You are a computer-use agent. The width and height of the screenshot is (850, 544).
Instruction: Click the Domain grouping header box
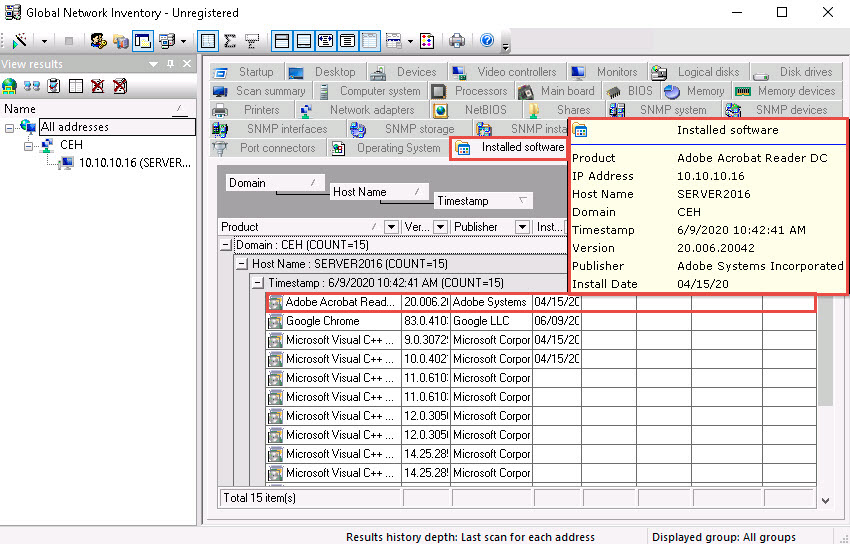tap(275, 183)
